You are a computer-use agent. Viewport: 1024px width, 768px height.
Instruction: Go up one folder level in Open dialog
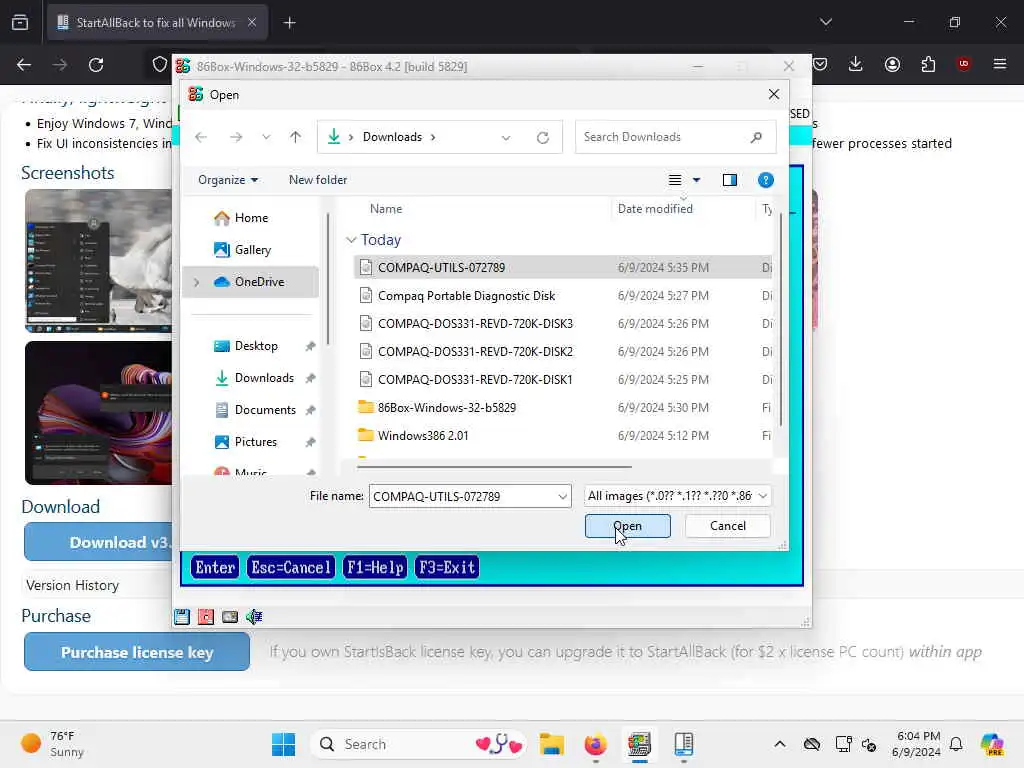point(295,137)
